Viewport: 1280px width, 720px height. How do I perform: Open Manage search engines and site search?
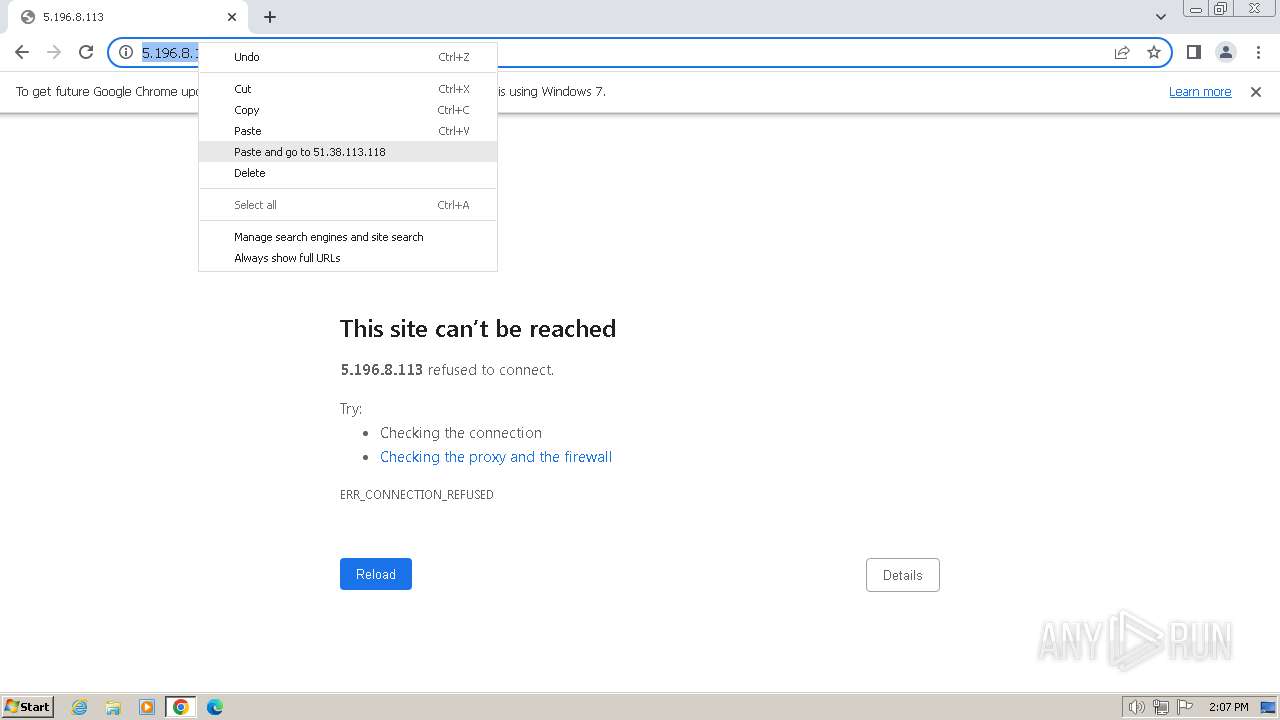(x=348, y=237)
